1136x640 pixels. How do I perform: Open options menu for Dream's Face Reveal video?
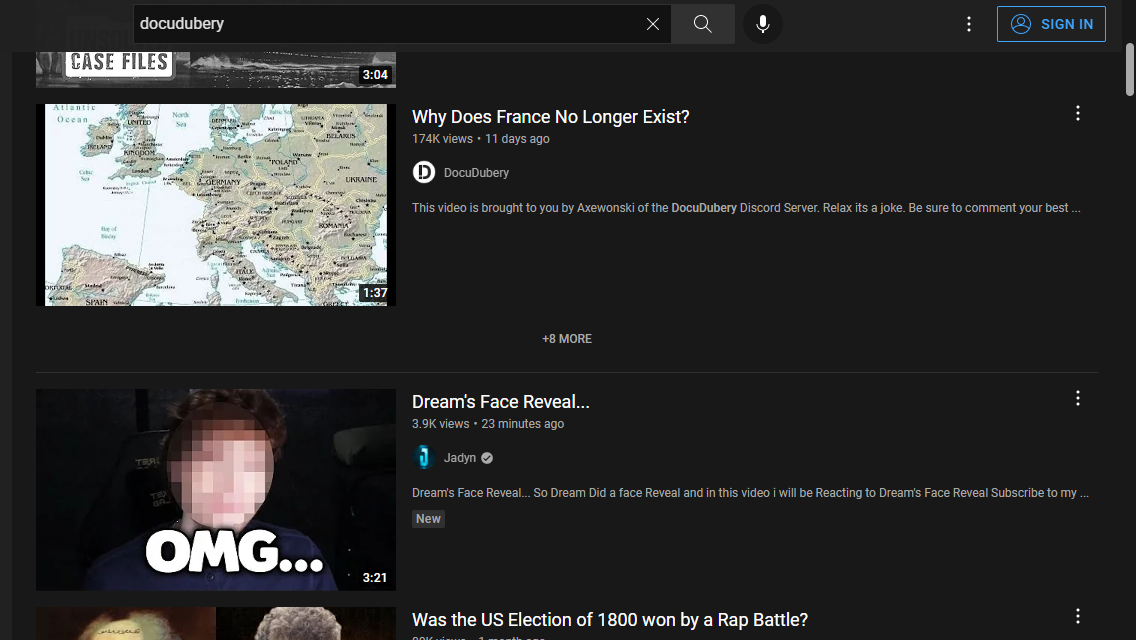pyautogui.click(x=1077, y=399)
